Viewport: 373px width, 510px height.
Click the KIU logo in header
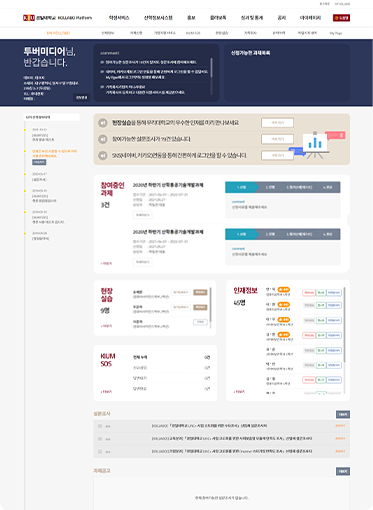[x=29, y=18]
